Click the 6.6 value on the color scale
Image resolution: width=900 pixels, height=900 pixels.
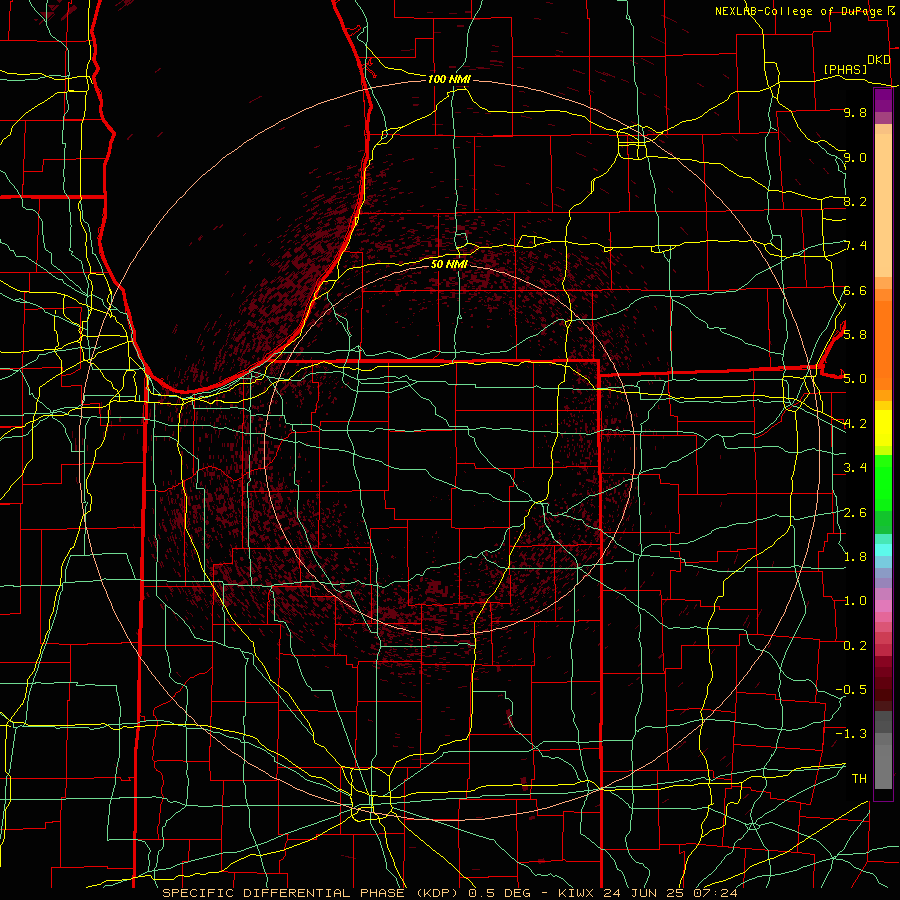(855, 290)
